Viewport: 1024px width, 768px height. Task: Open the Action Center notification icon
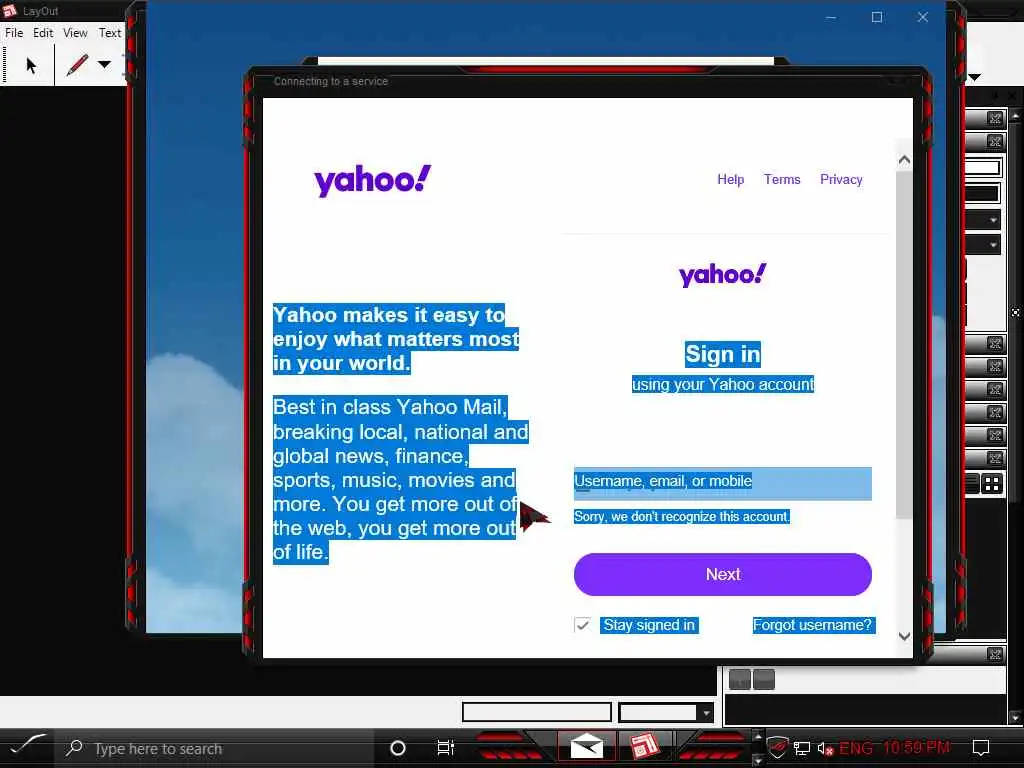tap(981, 748)
